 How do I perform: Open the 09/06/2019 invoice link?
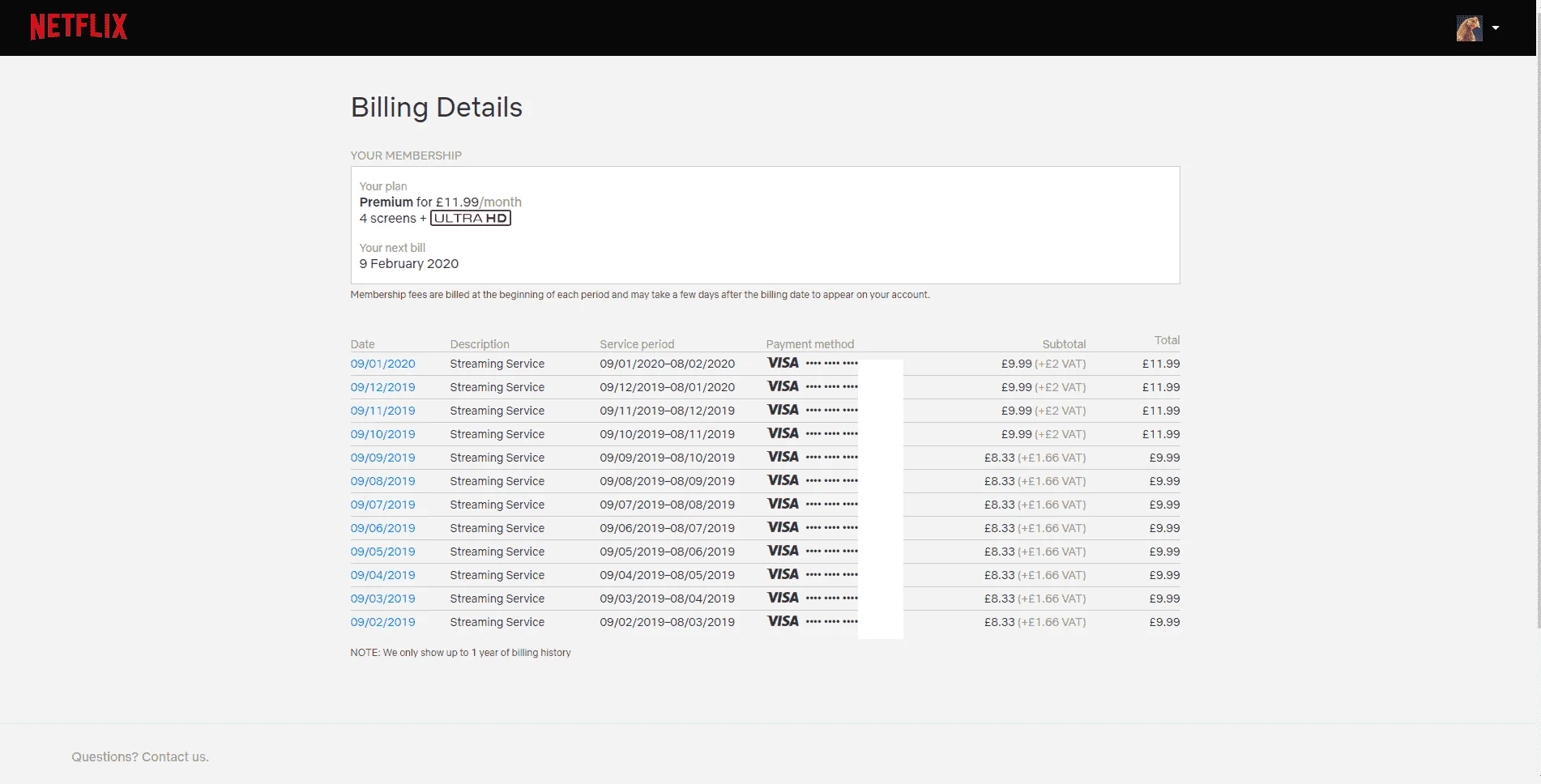pyautogui.click(x=382, y=528)
